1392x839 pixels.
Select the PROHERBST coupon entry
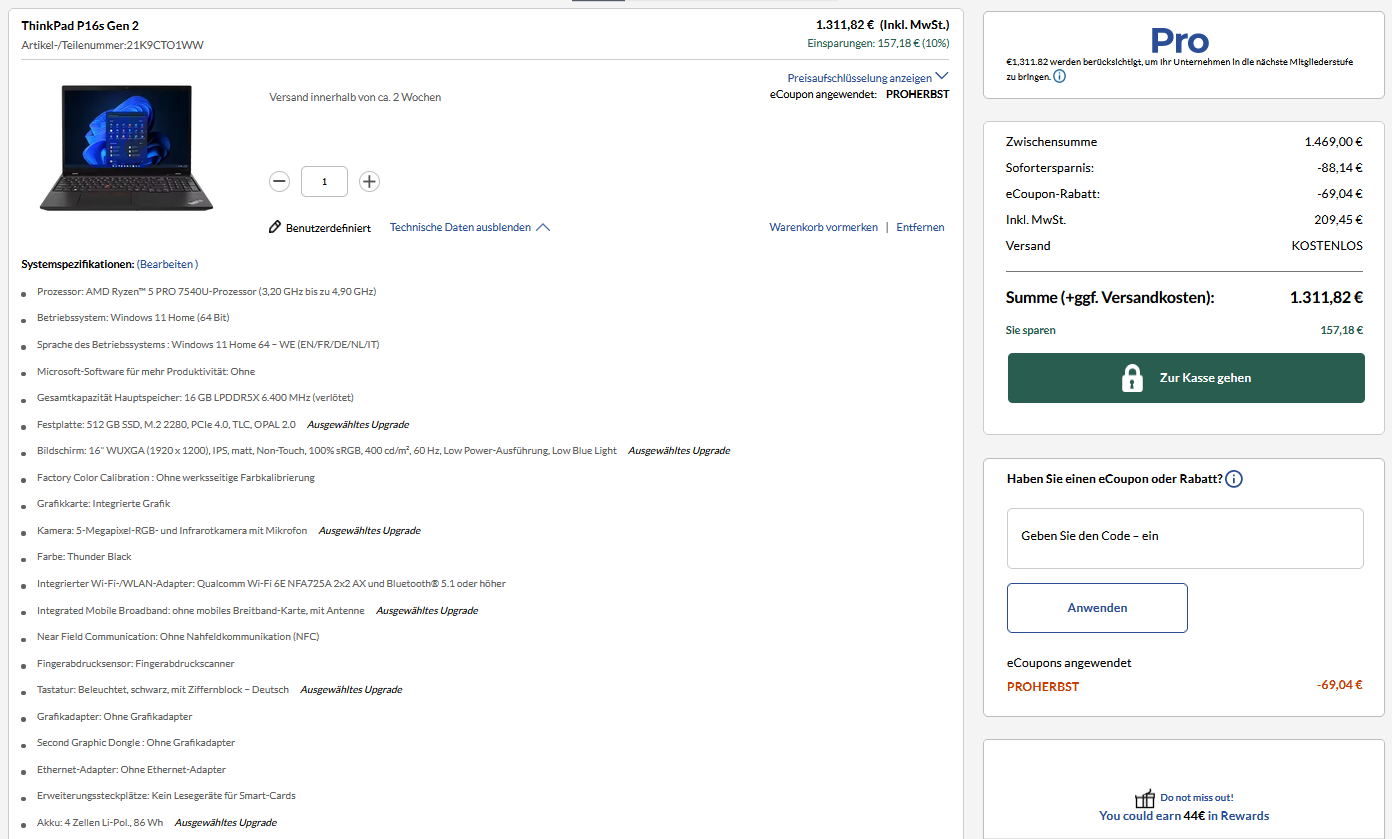coord(1043,685)
